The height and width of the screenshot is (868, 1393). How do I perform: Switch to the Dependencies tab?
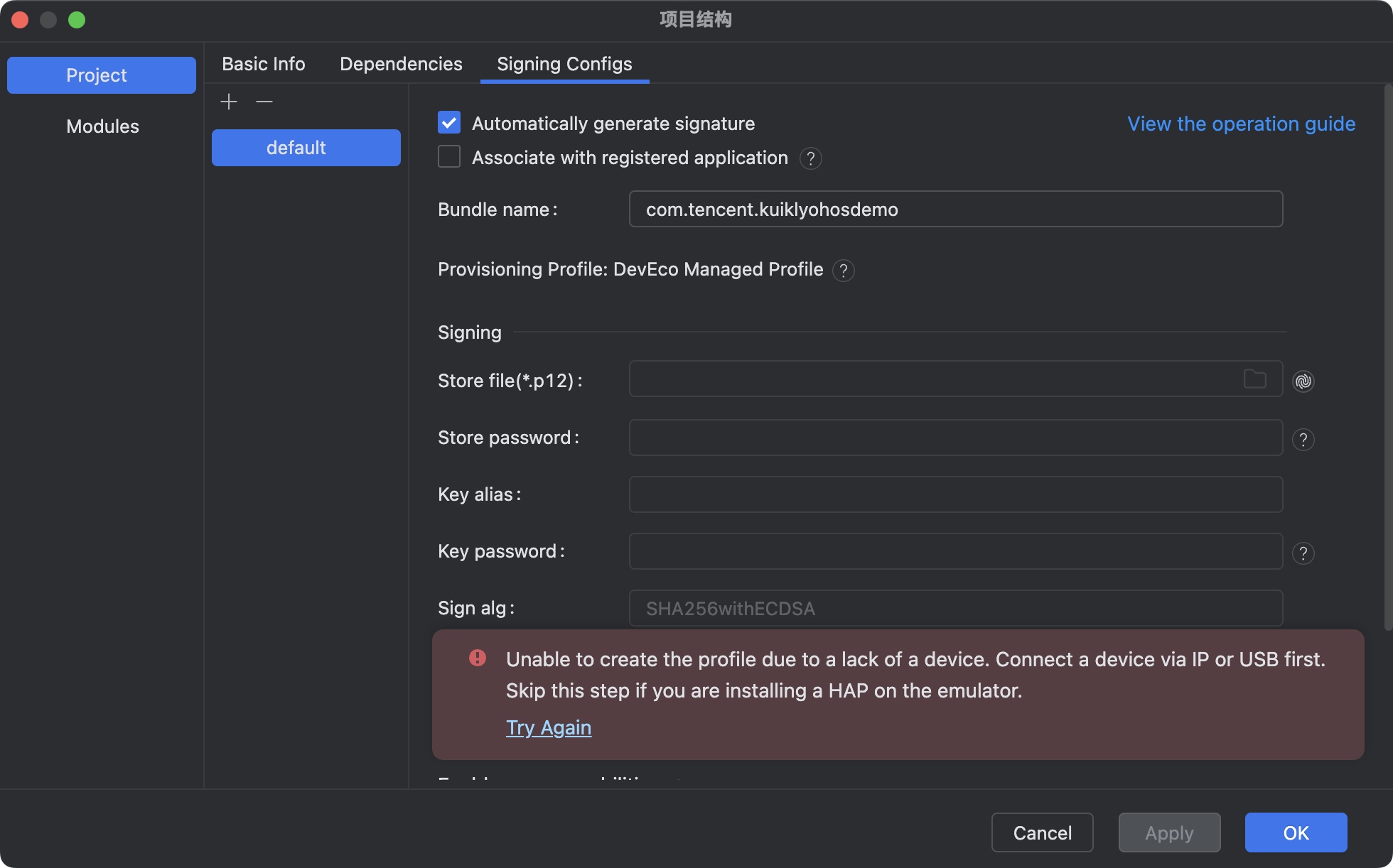401,64
